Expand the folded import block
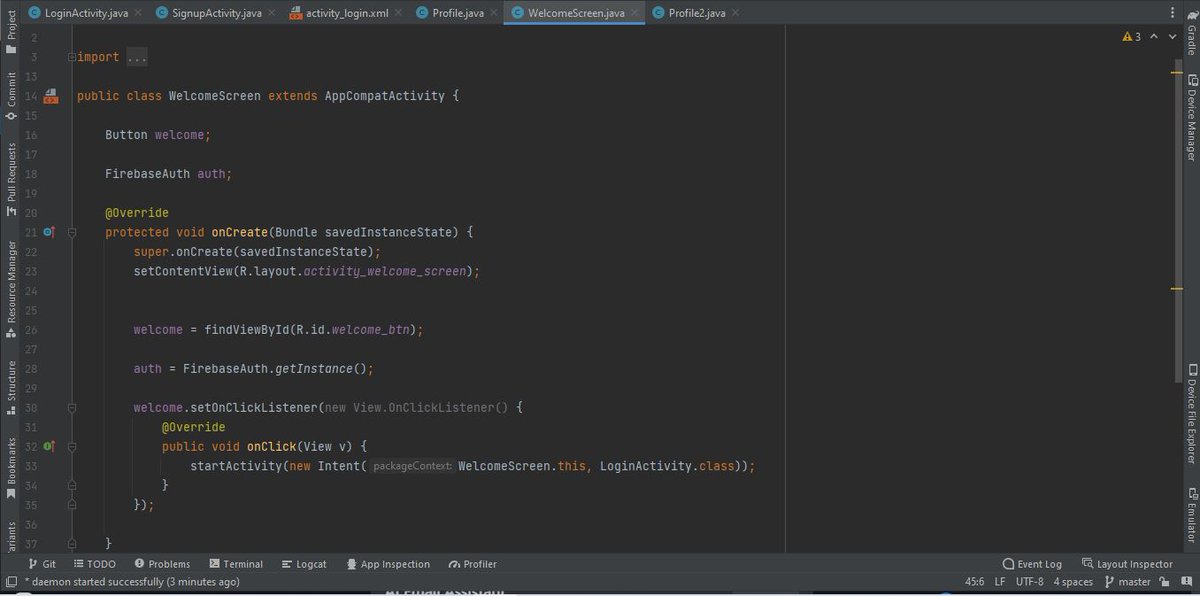This screenshot has height=596, width=1200. coord(71,57)
